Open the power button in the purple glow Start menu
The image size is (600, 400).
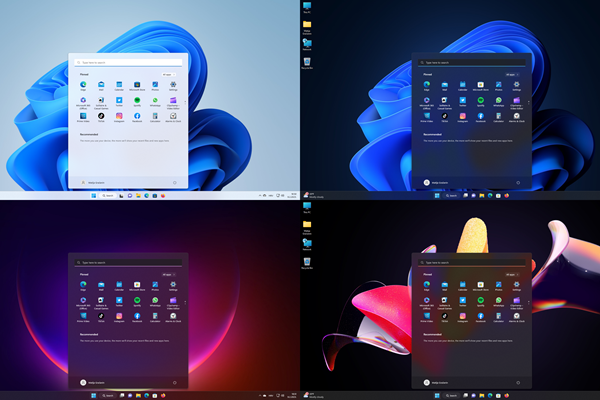point(175,382)
